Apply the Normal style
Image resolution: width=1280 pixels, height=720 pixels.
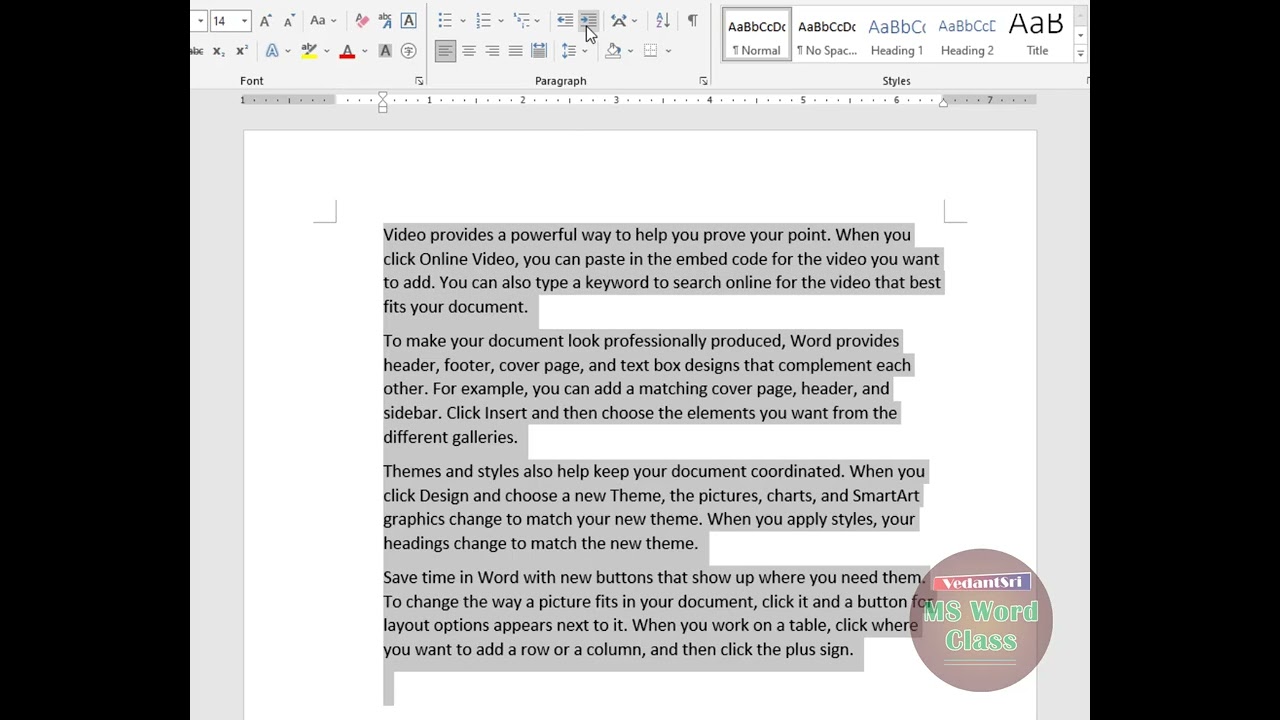coord(757,34)
